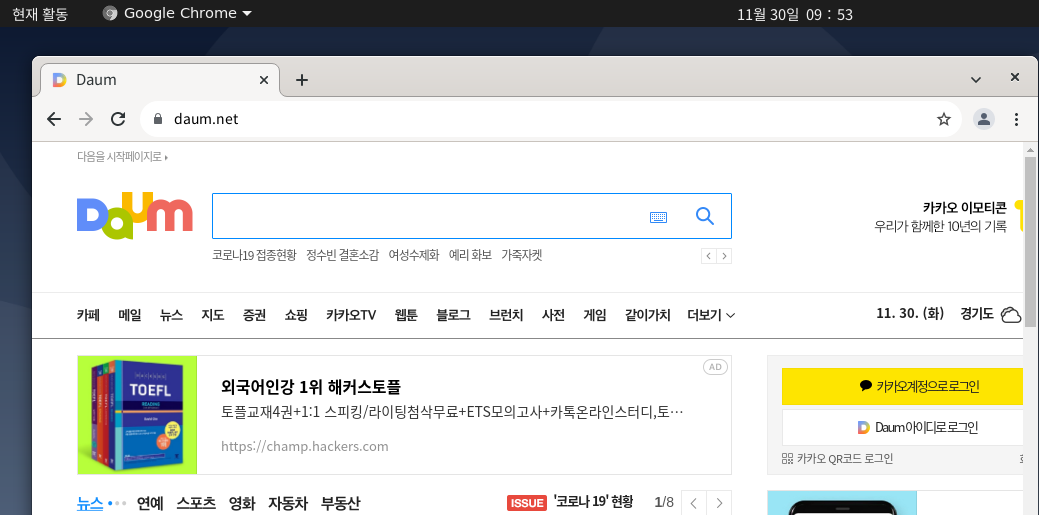Open the 카페 menu item
The height and width of the screenshot is (515, 1039).
88,315
